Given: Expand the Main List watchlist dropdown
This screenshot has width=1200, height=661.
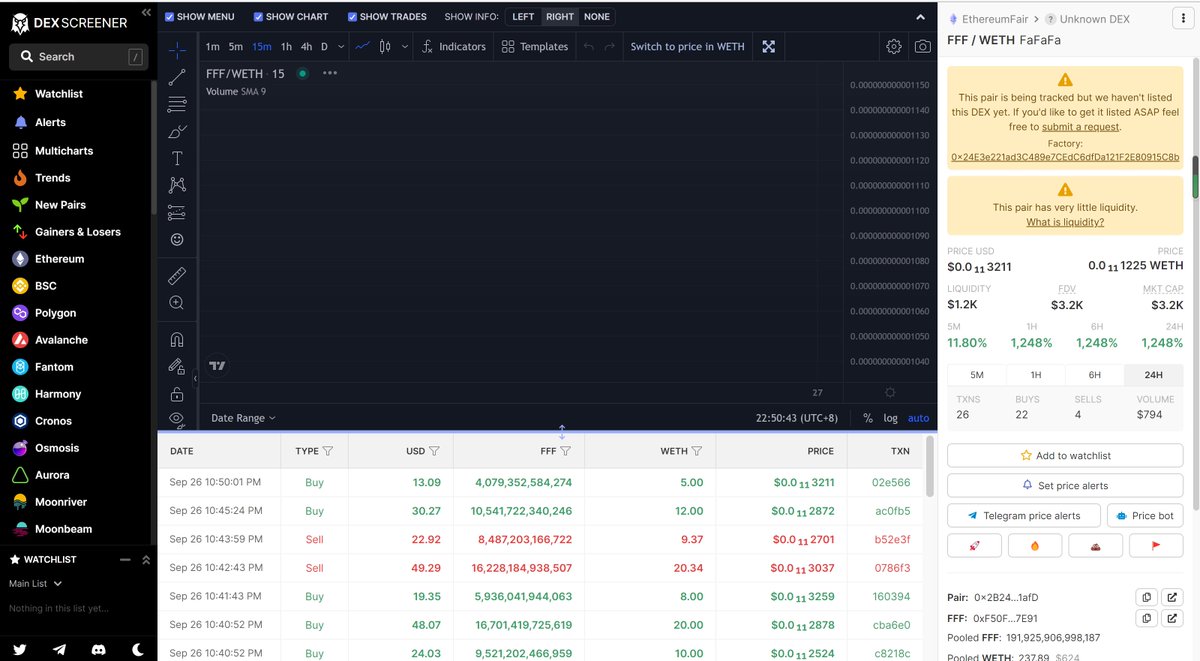Looking at the screenshot, I should (x=36, y=584).
